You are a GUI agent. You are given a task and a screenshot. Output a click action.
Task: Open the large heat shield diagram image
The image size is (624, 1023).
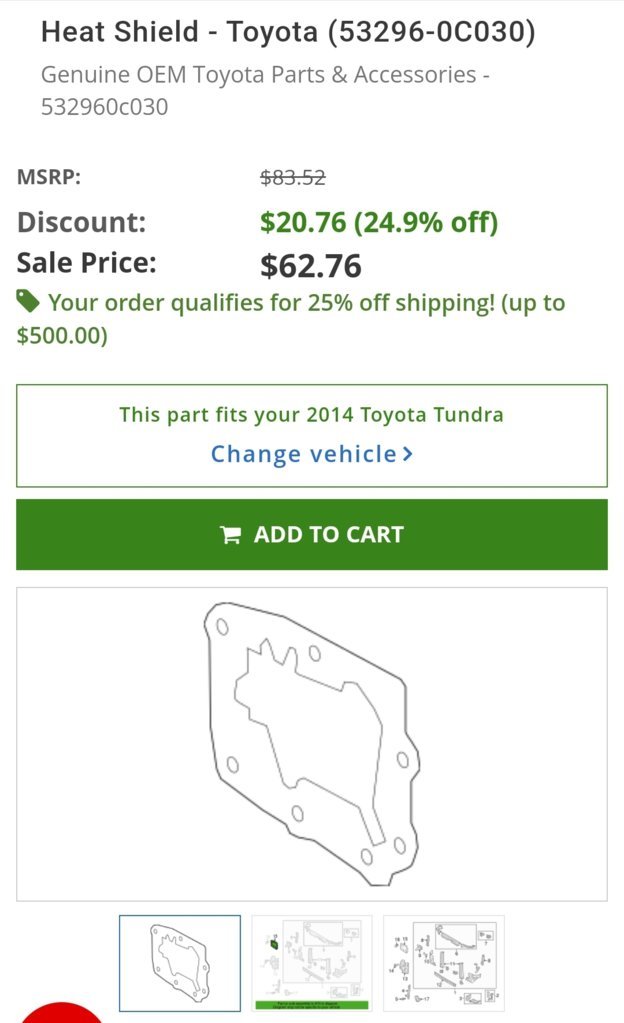(312, 744)
